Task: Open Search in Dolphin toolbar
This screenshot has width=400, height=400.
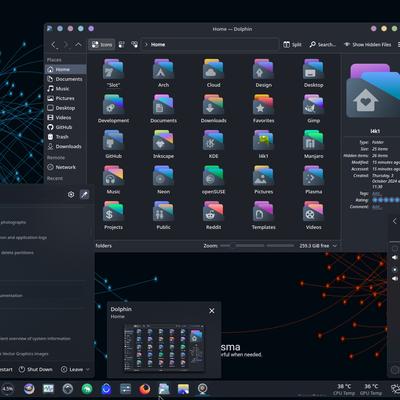Action: 322,45
